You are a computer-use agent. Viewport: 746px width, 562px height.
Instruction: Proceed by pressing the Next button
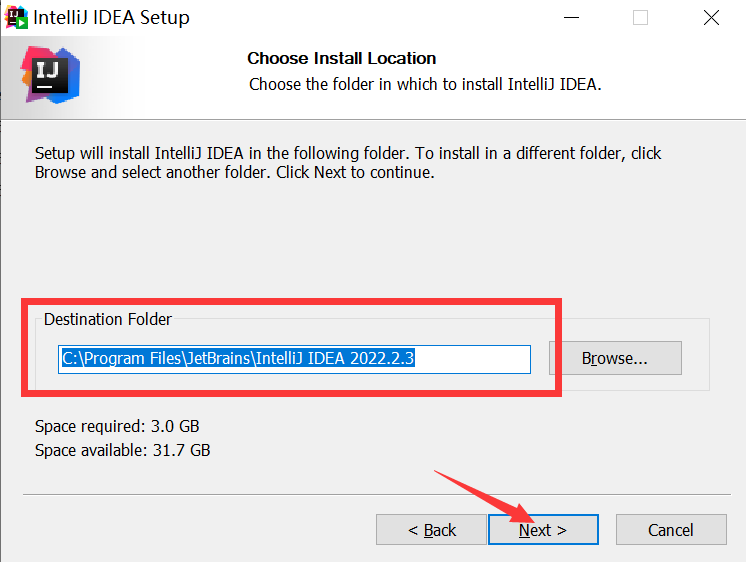543,530
